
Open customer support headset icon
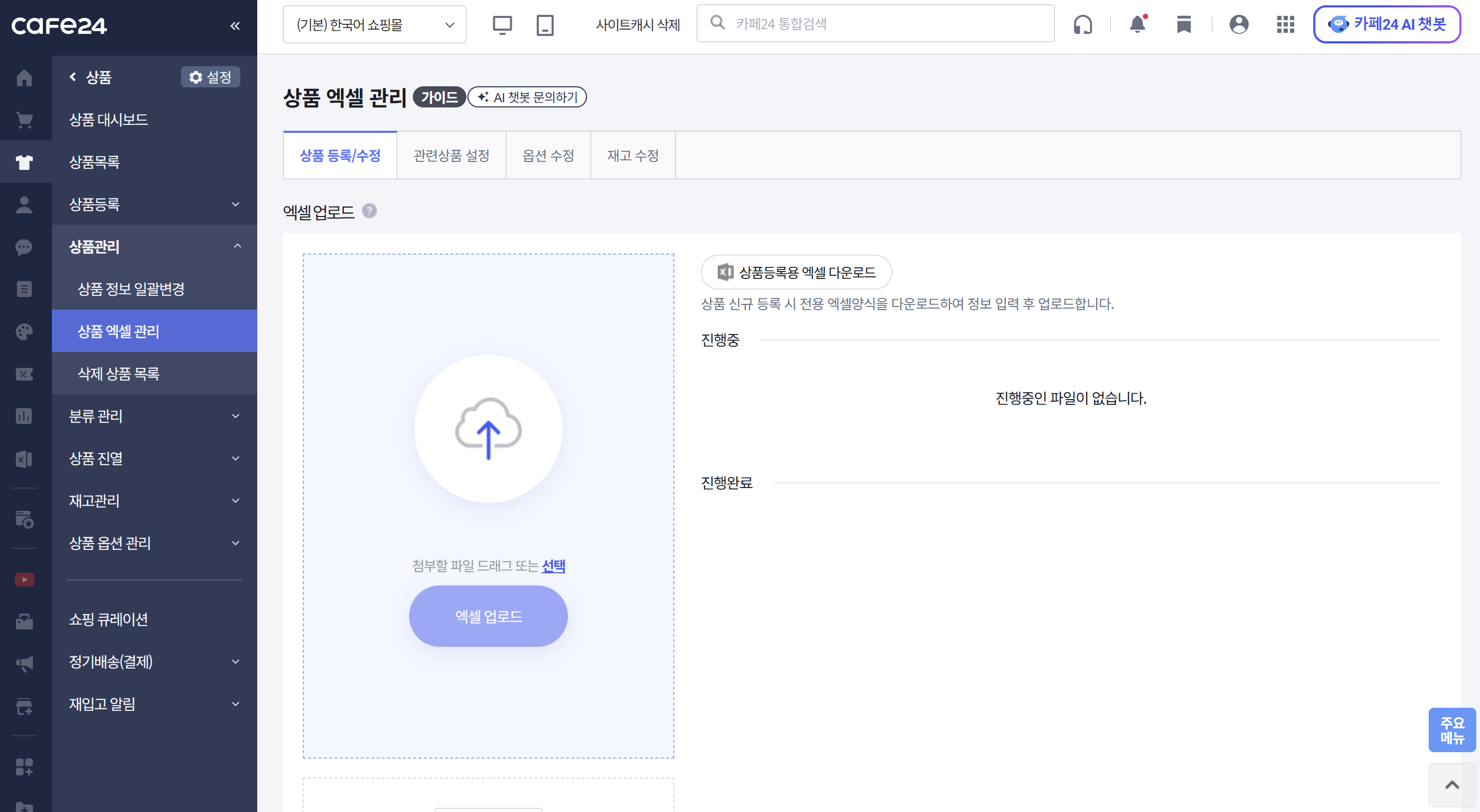[1082, 24]
